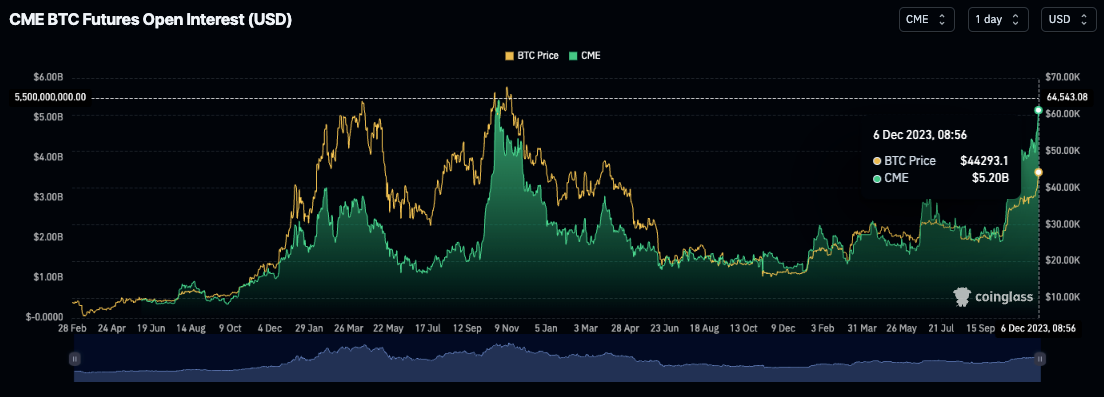
Task: Open the CME exchange dropdown
Action: [927, 20]
